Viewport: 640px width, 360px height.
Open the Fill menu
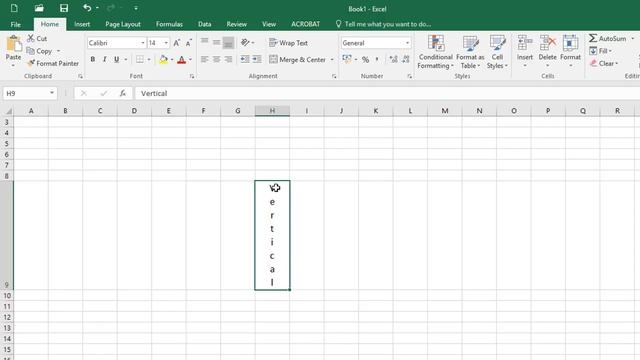600,51
